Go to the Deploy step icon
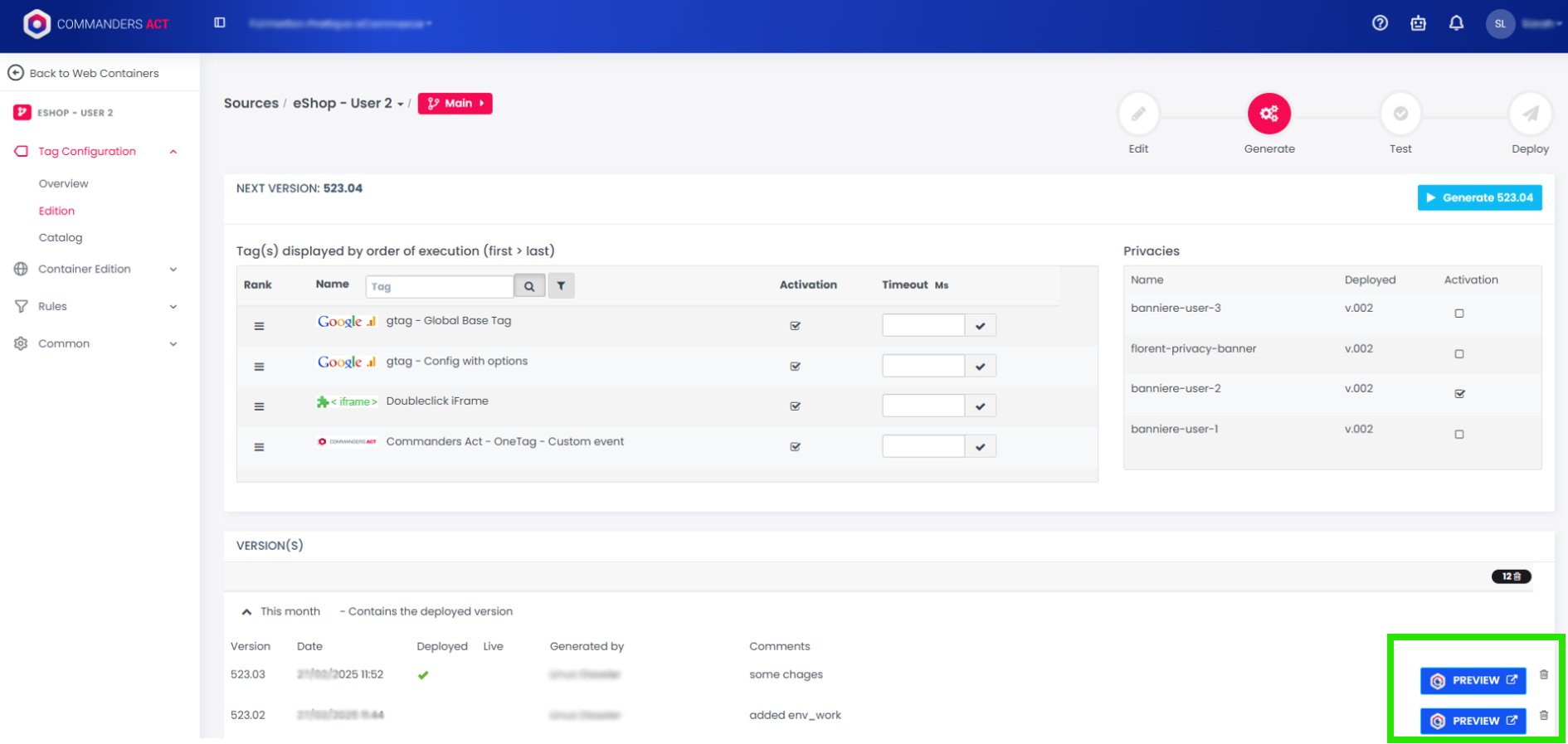The width and height of the screenshot is (1568, 744). coord(1530,114)
